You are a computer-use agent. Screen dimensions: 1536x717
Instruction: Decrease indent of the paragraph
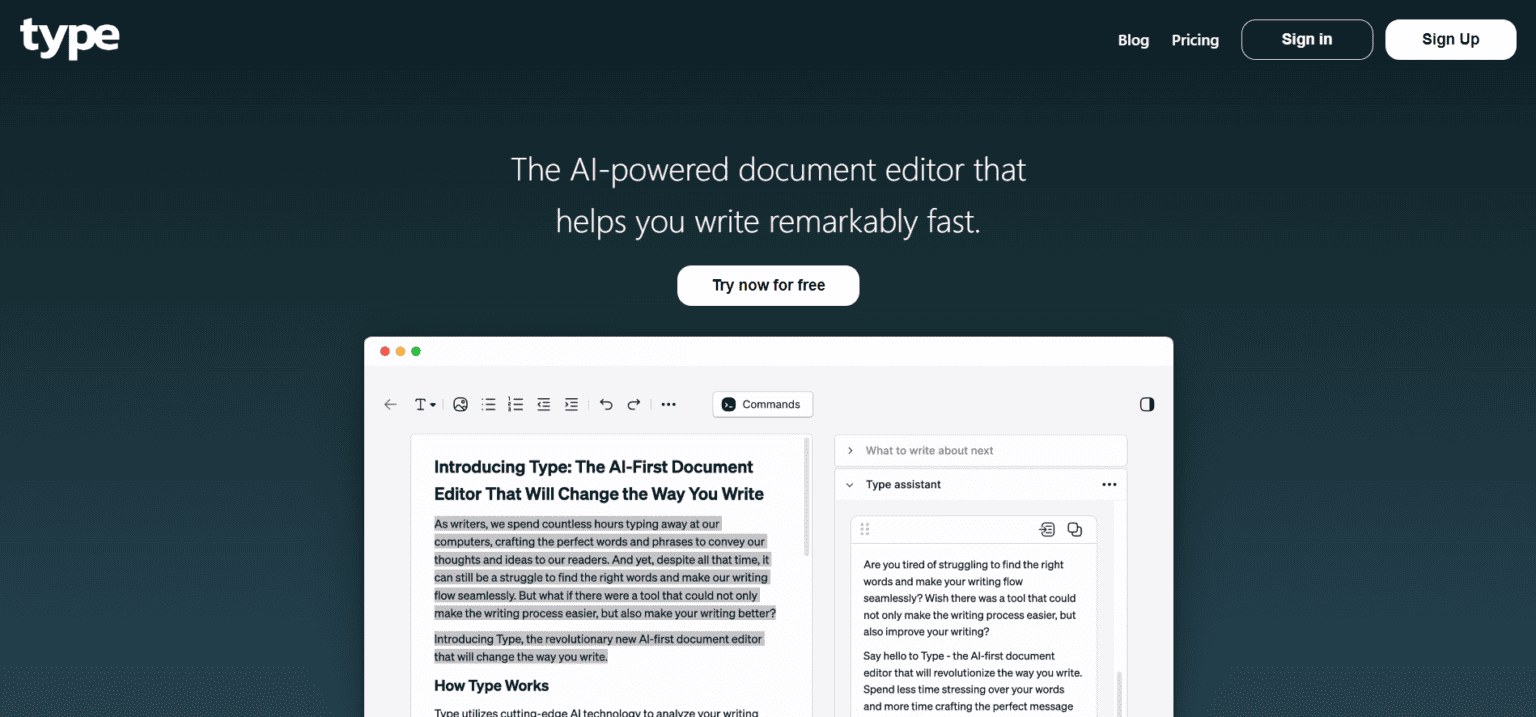tap(543, 405)
